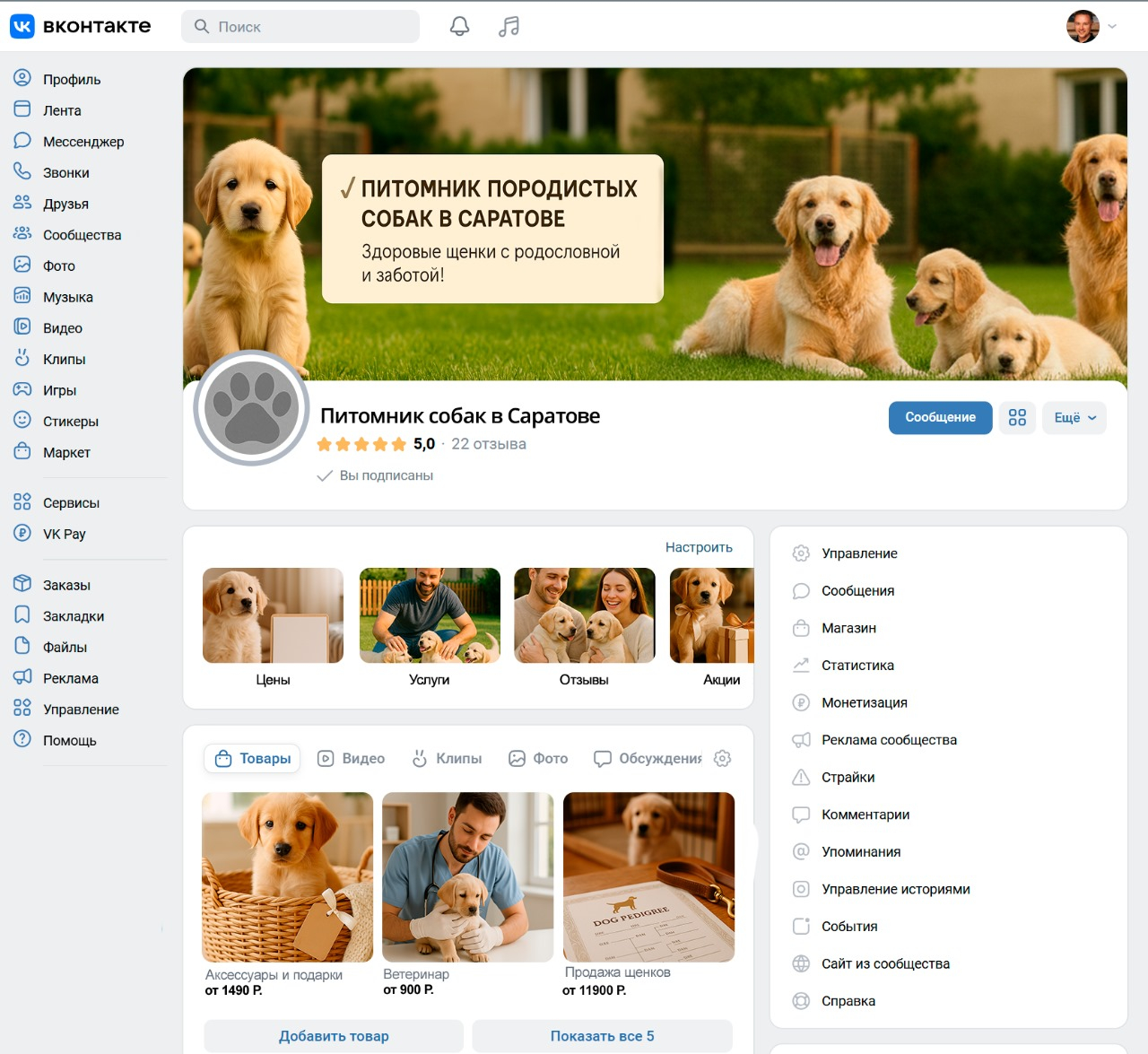Click the Клипы icon in sidebar
This screenshot has width=1148, height=1054.
[x=22, y=358]
